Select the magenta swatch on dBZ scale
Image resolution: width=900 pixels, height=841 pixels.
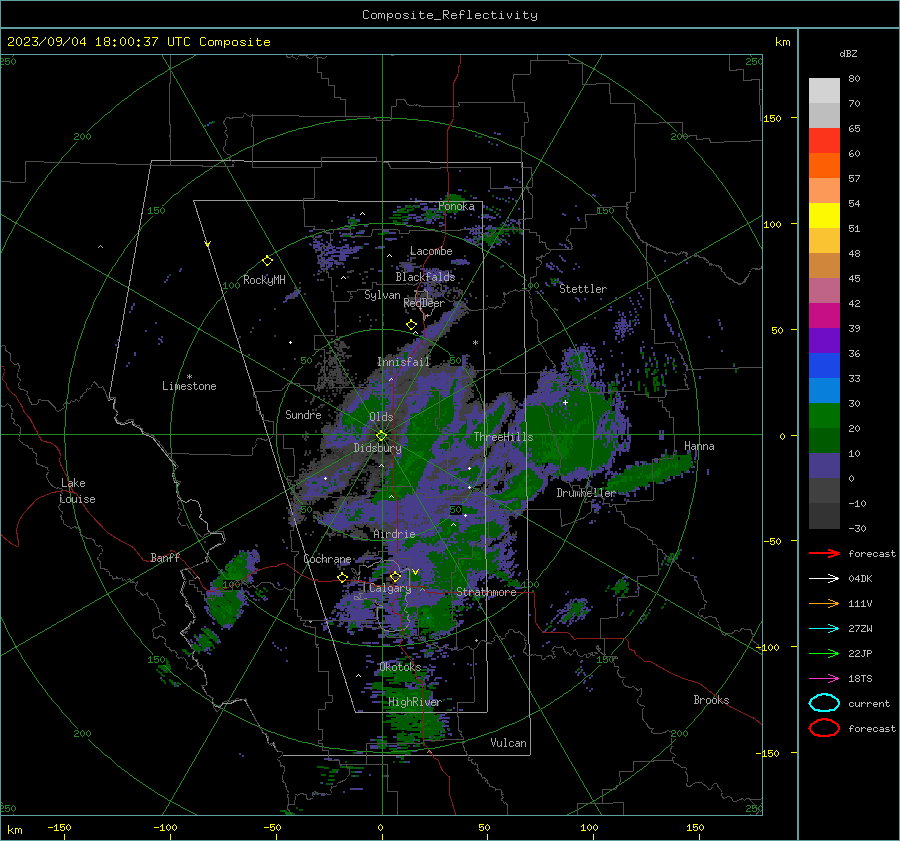point(824,315)
